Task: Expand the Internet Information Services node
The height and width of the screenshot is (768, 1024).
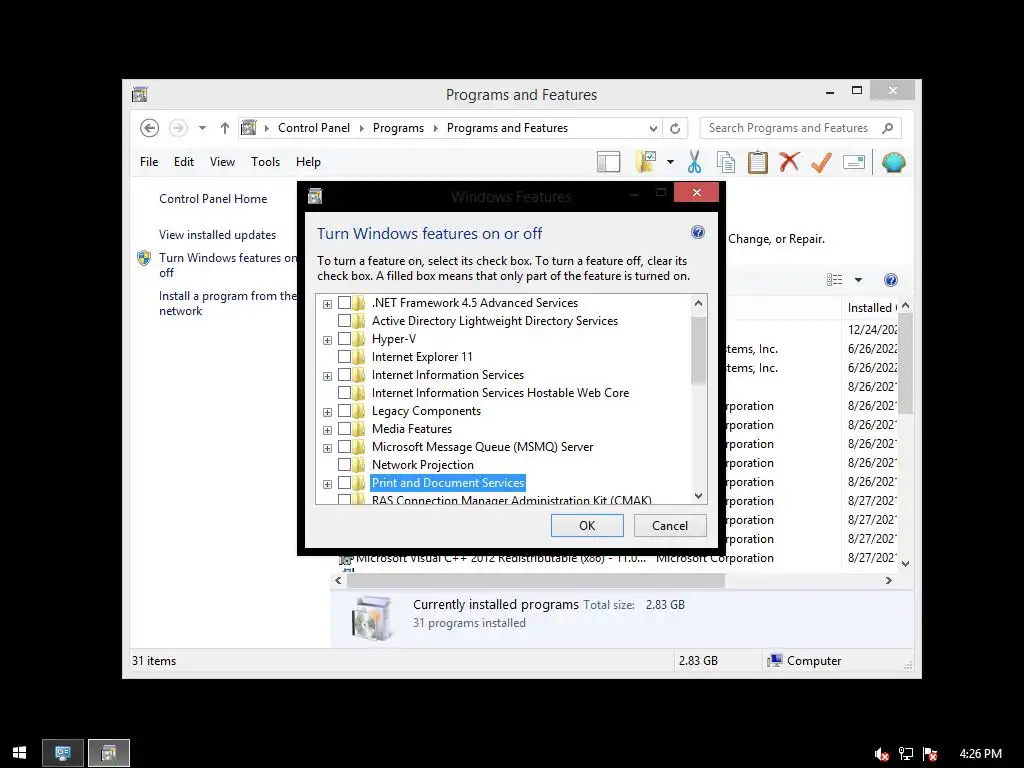Action: tap(327, 376)
